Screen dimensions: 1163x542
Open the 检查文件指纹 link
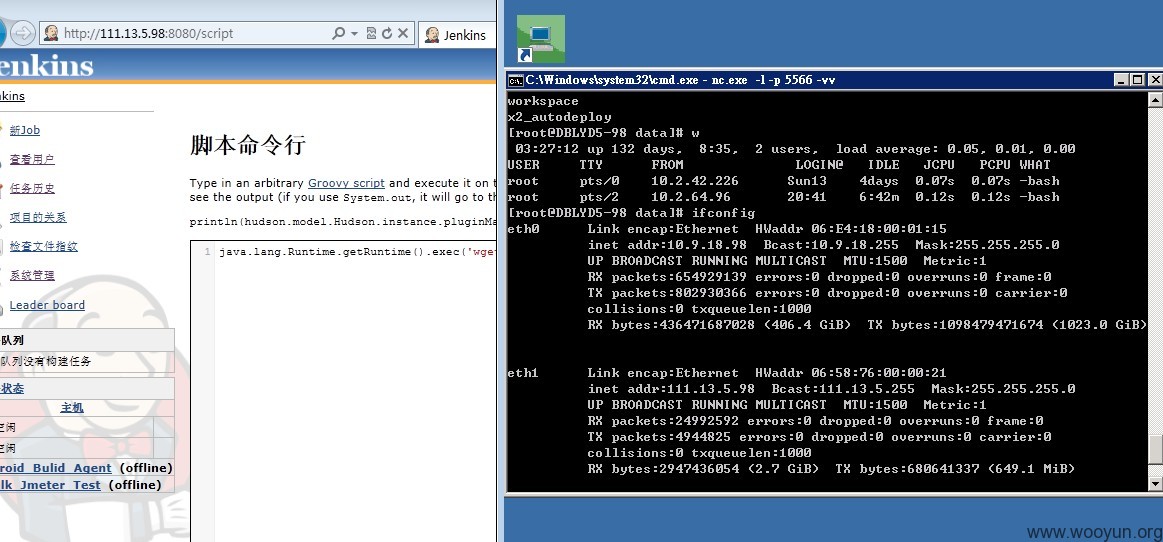click(x=44, y=246)
